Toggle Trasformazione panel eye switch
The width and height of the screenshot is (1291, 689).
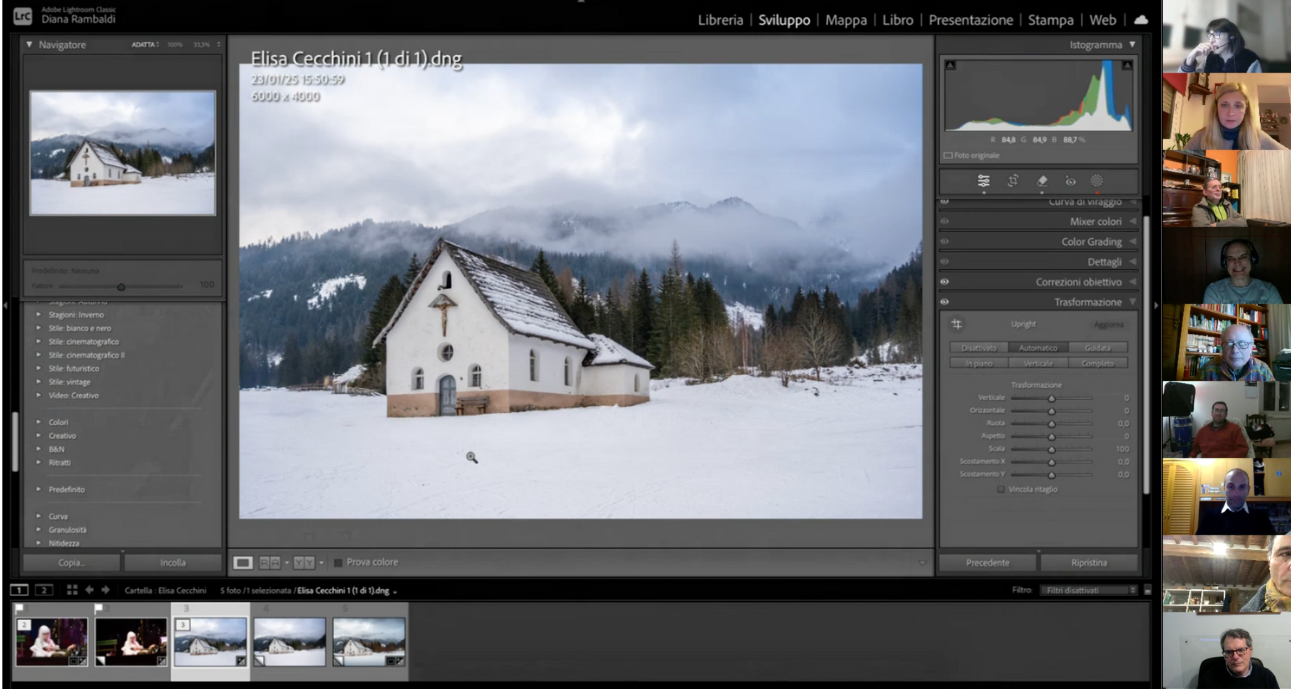click(944, 302)
